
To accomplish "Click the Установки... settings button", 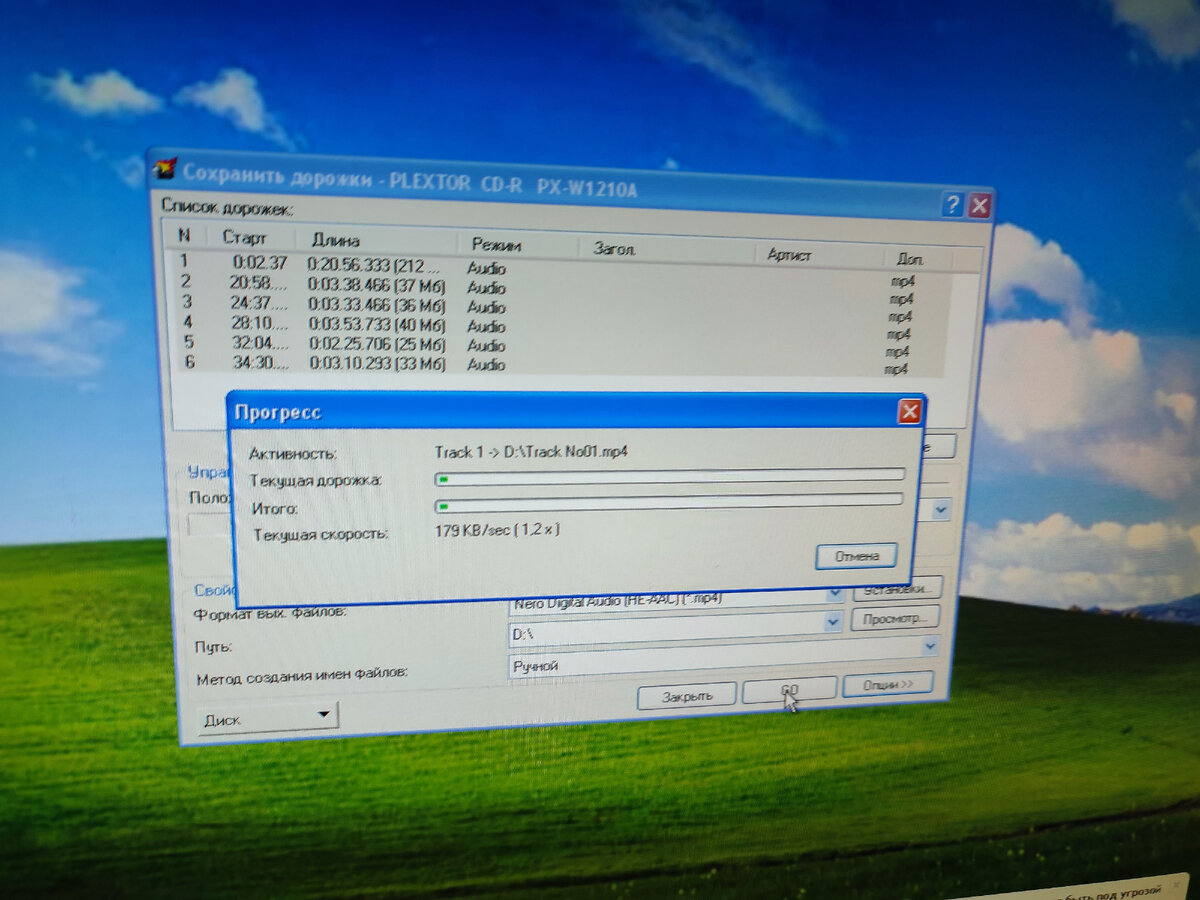I will [897, 588].
